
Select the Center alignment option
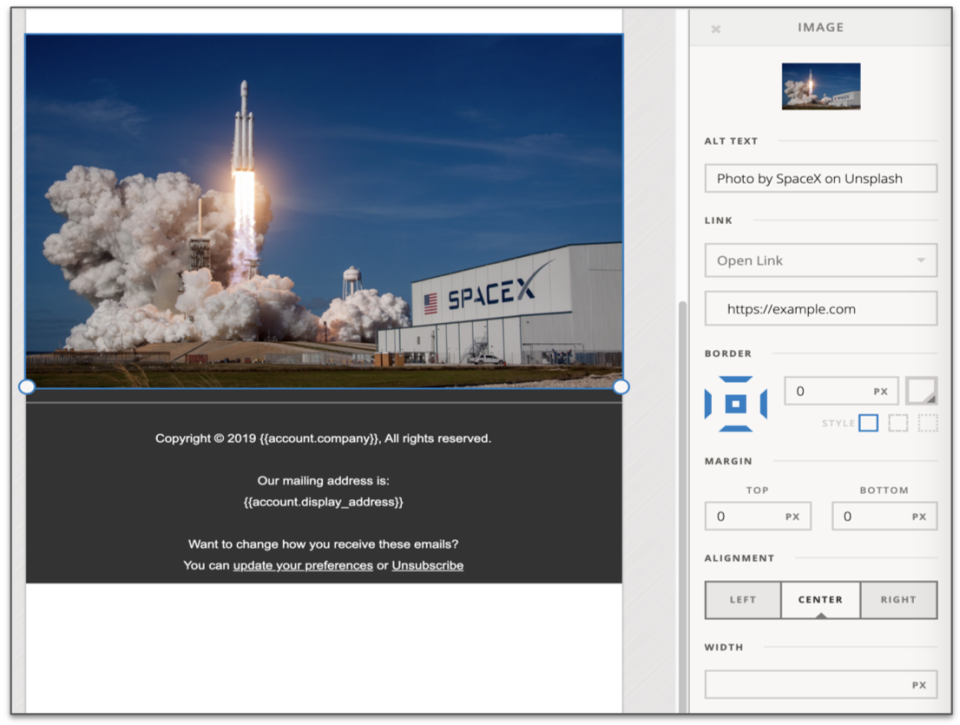point(820,599)
